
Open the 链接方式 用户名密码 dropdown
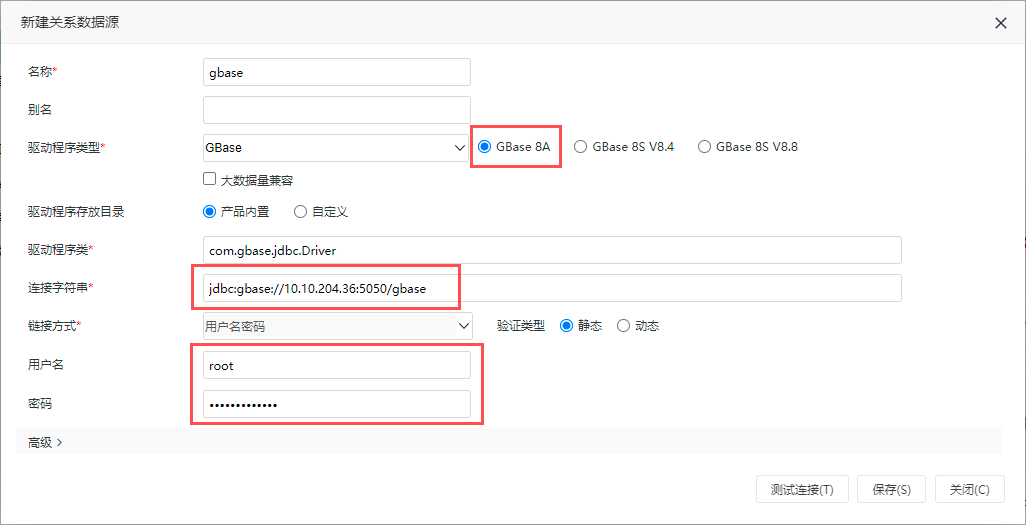coord(337,326)
